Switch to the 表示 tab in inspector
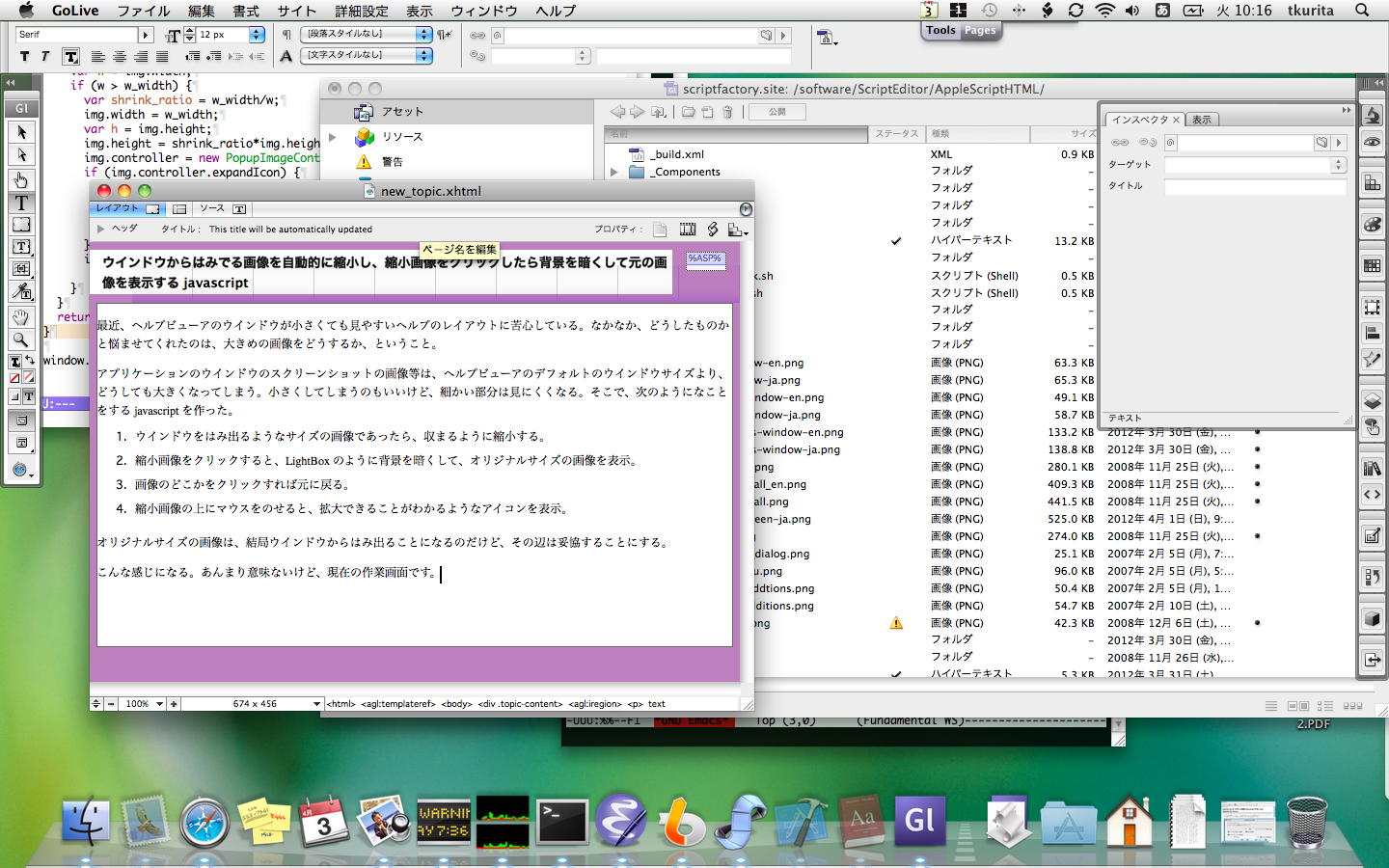1389x868 pixels. point(1201,120)
